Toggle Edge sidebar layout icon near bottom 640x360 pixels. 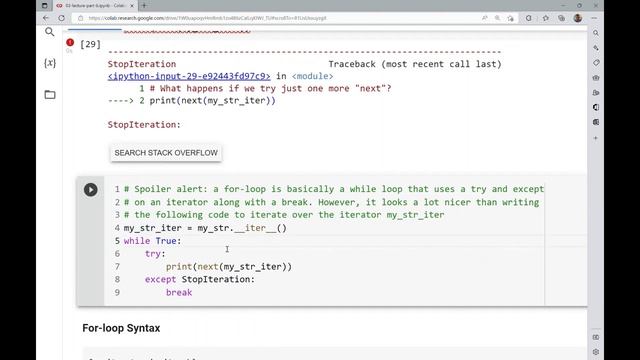pyautogui.click(x=596, y=337)
